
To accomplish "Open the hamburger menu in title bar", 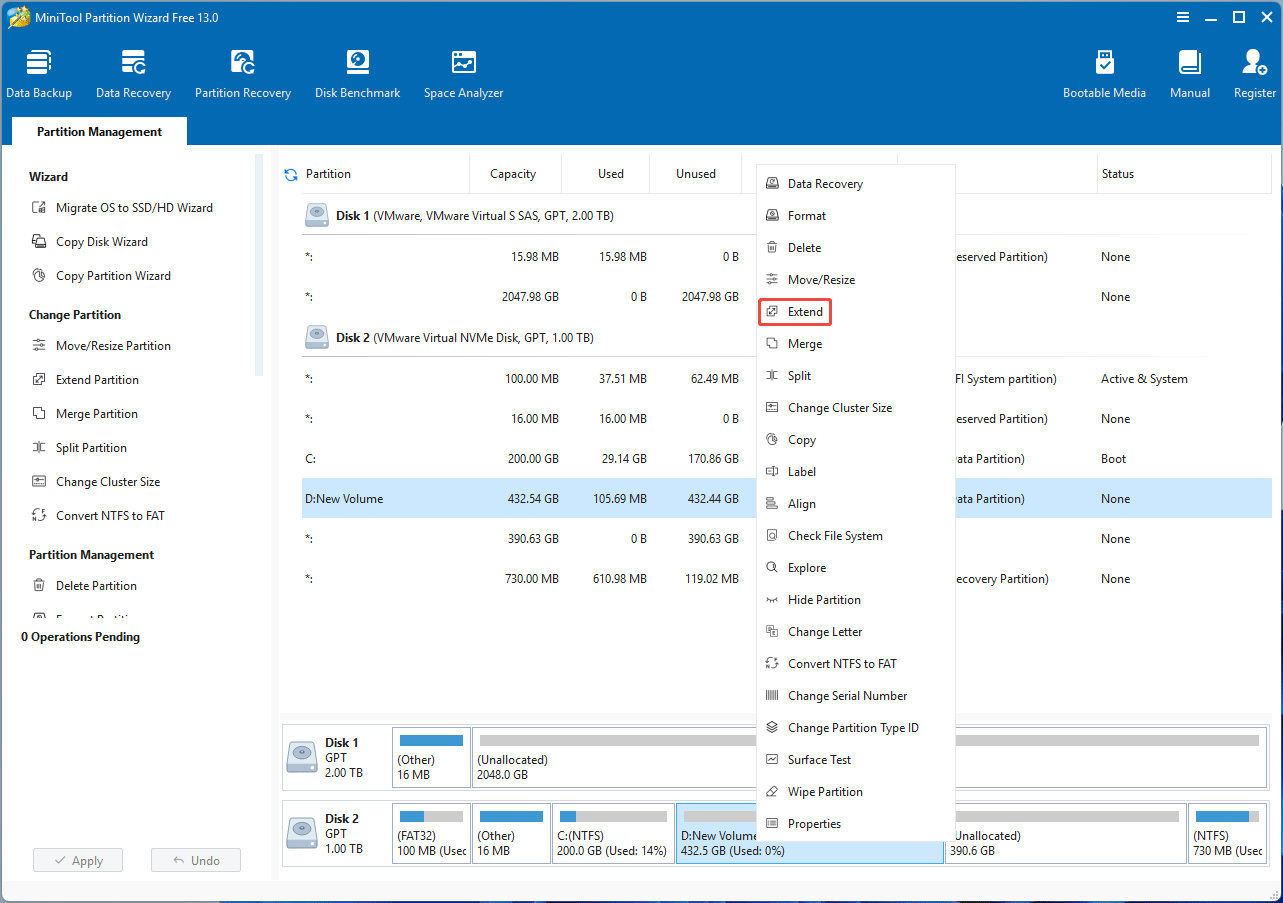I will pos(1183,17).
